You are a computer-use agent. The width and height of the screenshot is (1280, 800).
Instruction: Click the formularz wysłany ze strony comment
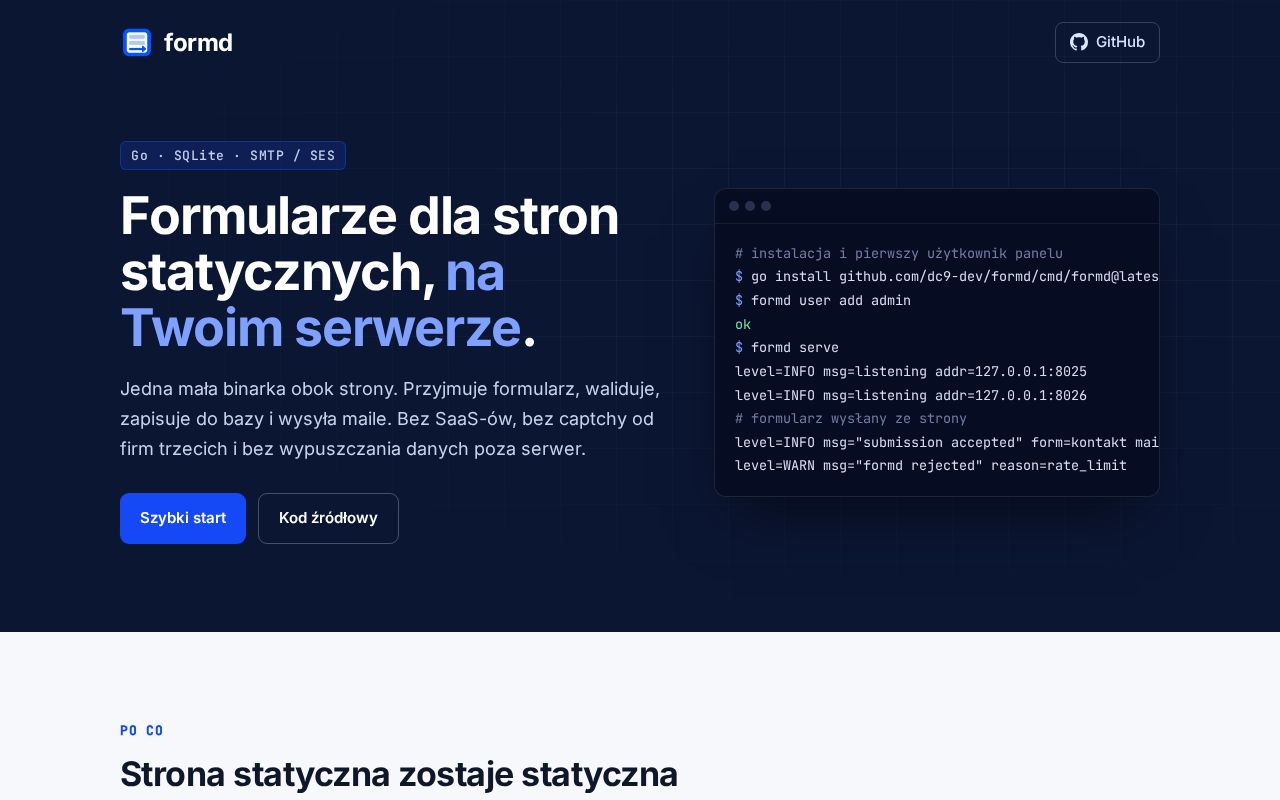point(851,418)
